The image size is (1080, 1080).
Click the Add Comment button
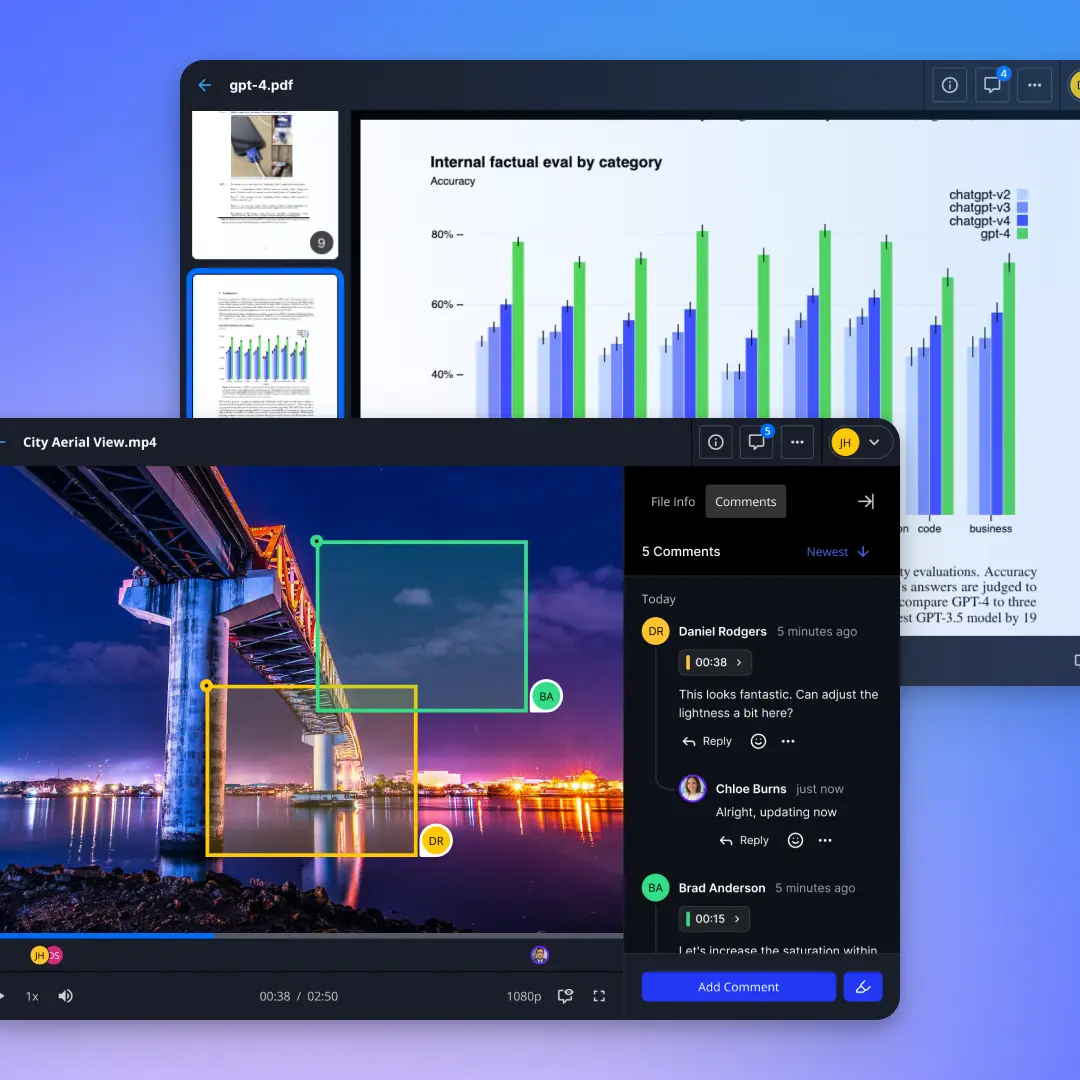point(738,987)
